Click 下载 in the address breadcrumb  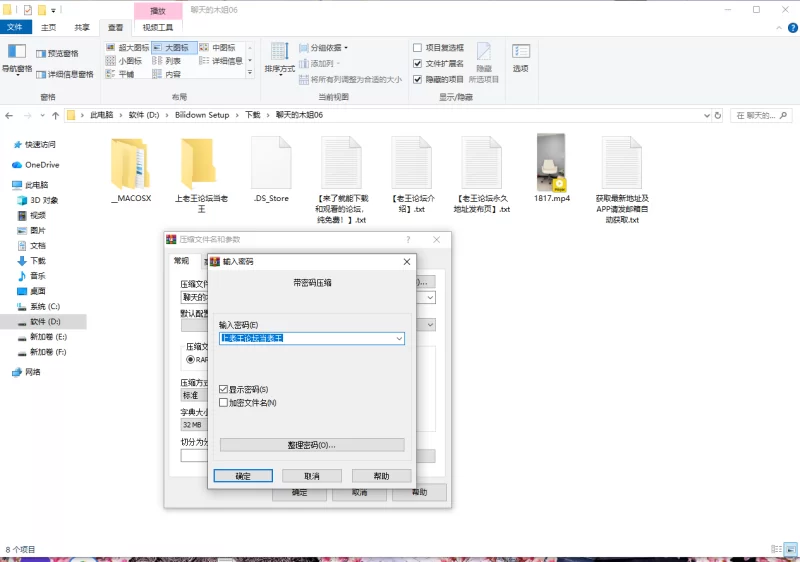[253, 115]
